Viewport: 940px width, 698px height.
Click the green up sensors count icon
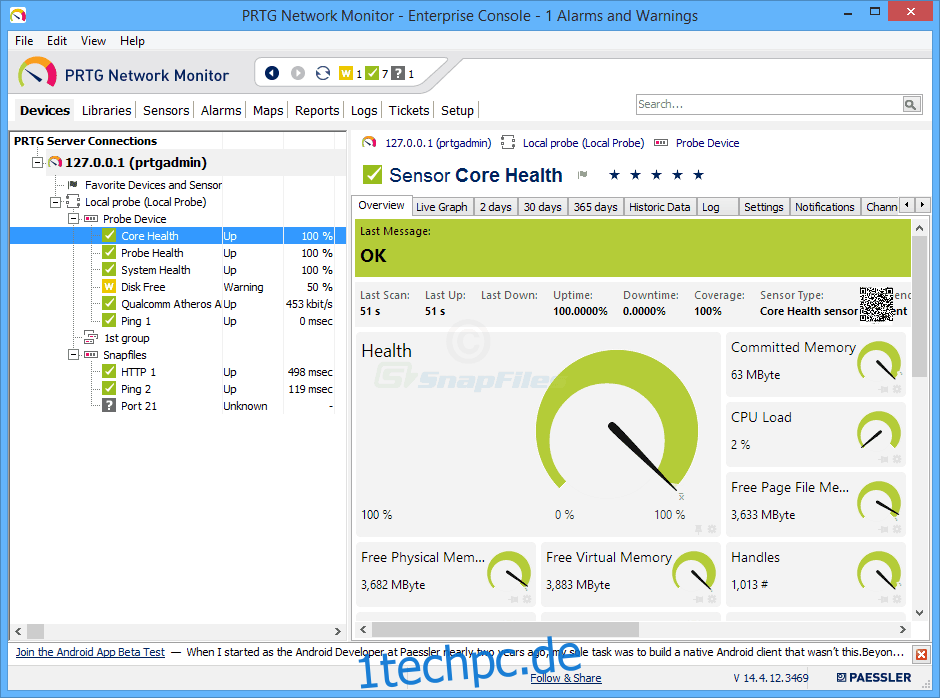[x=372, y=73]
